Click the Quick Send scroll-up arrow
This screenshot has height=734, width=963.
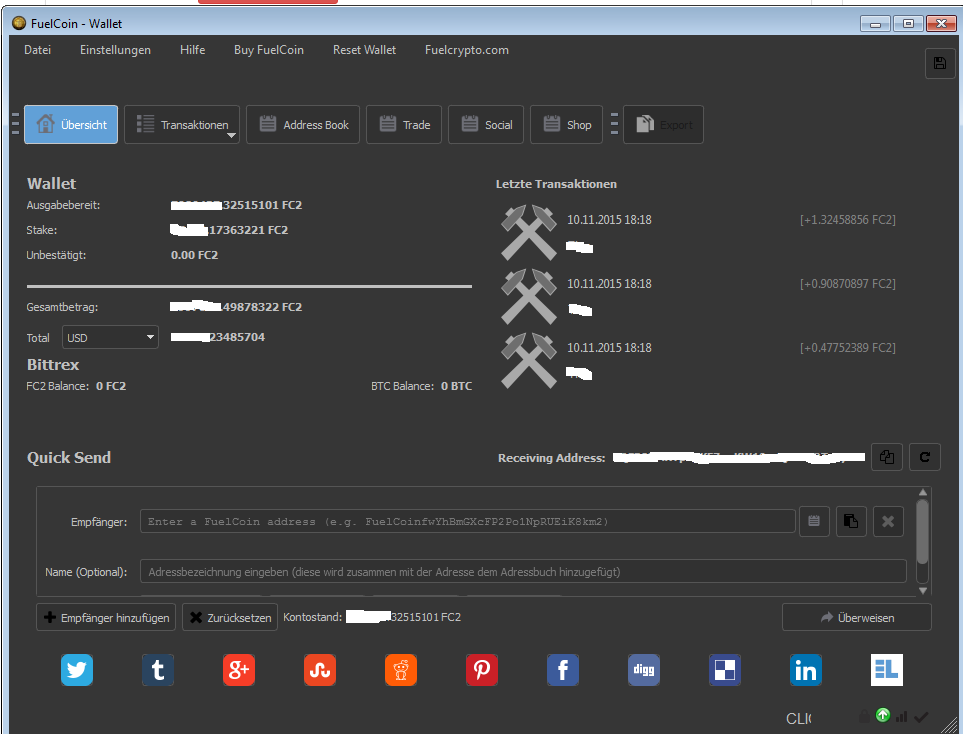[922, 492]
